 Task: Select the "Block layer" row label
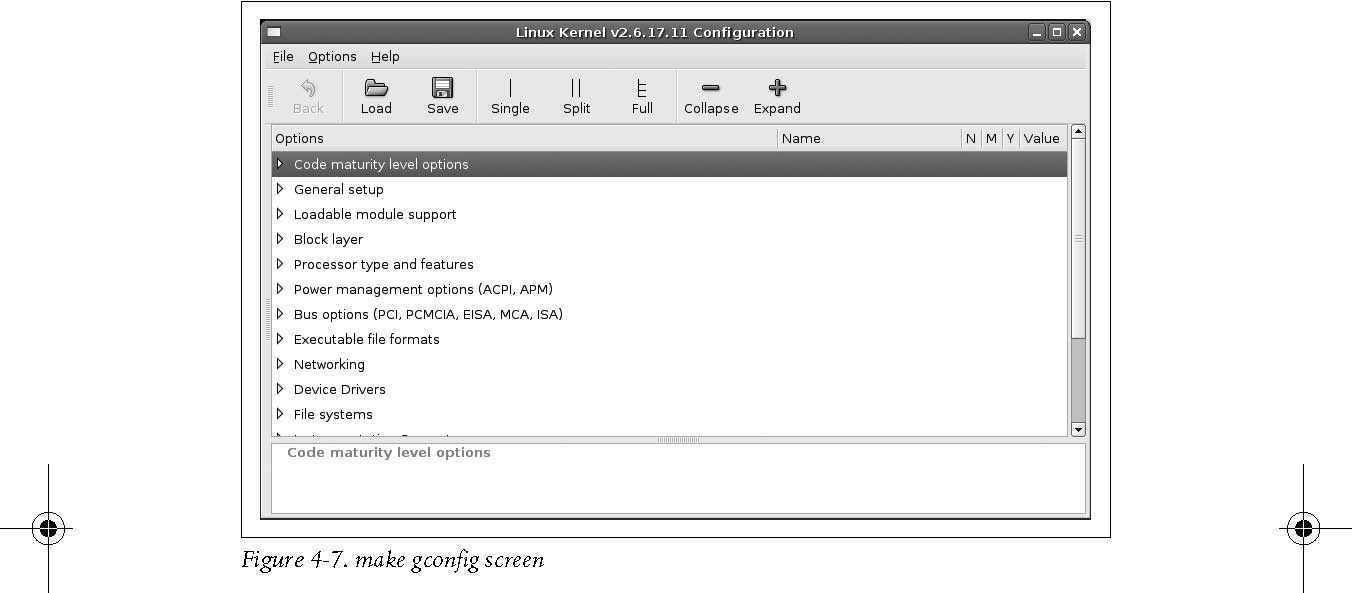[x=328, y=239]
